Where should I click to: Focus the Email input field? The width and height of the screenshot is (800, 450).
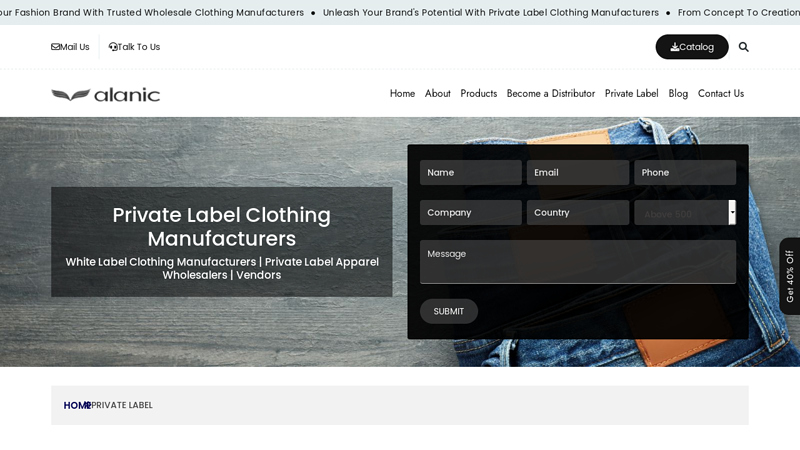(578, 172)
